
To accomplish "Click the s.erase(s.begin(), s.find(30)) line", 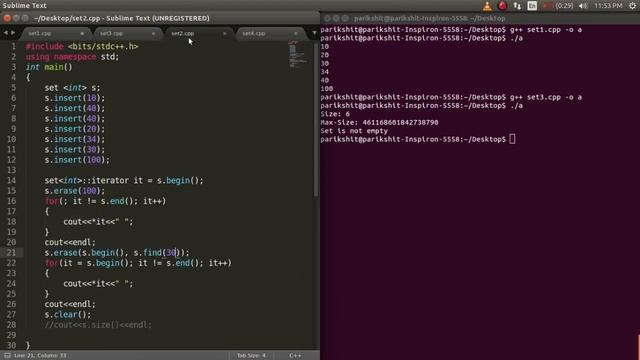I will 117,253.
